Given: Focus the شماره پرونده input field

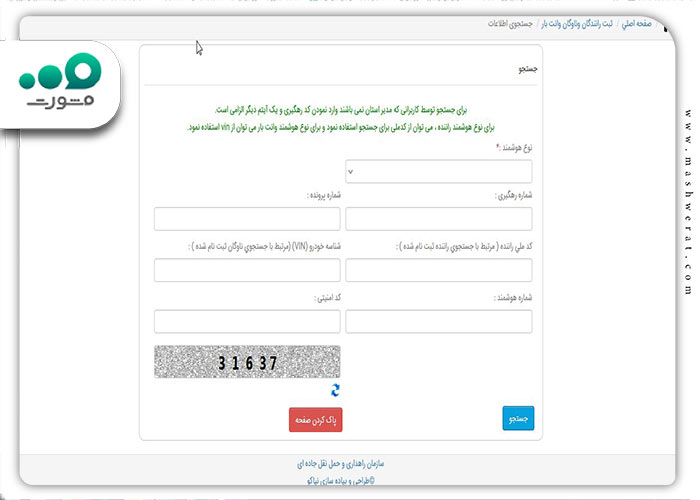Looking at the screenshot, I should pos(247,219).
